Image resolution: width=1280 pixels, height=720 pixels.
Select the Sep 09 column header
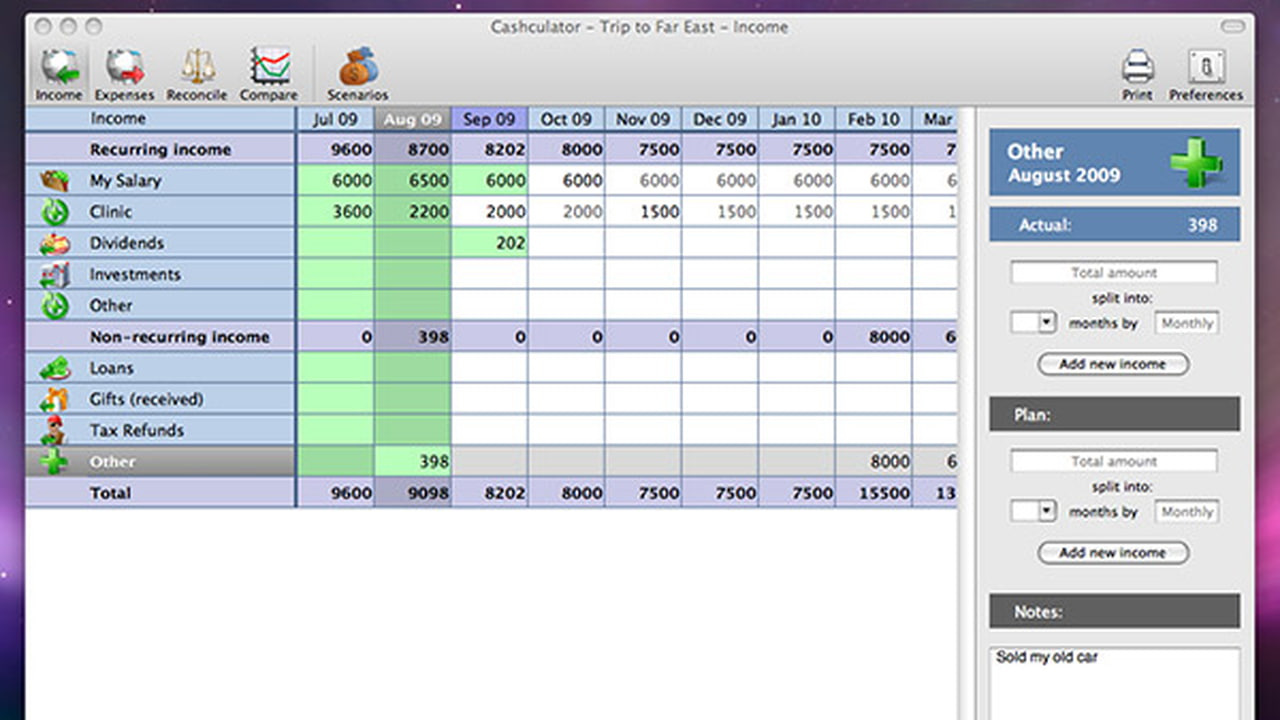(490, 119)
